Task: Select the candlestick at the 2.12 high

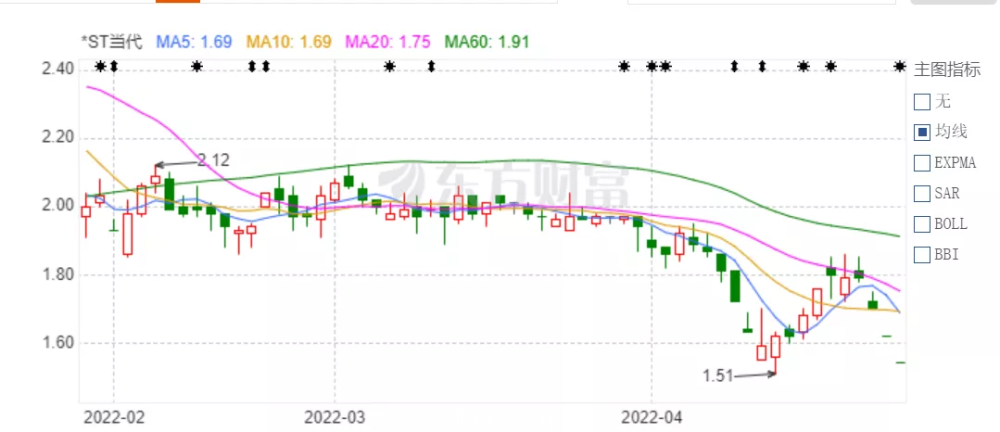Action: click(155, 179)
